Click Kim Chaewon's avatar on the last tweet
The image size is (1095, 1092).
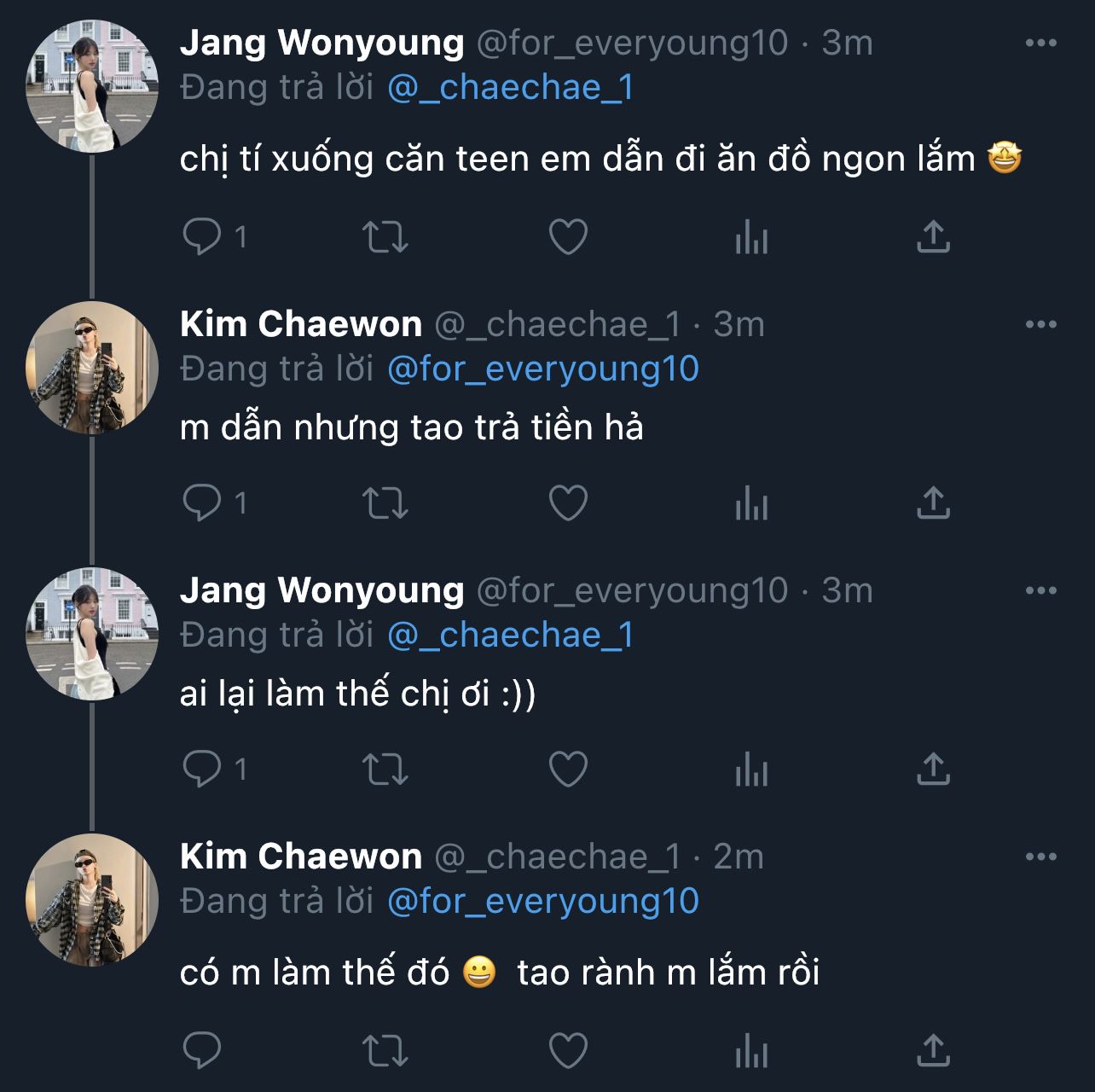92,900
